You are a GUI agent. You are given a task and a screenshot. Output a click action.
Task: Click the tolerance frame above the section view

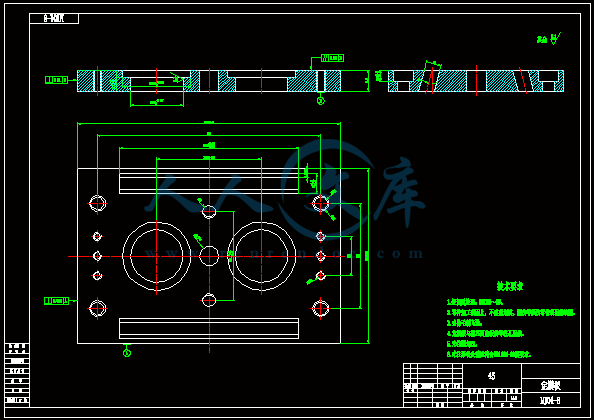[x=332, y=58]
